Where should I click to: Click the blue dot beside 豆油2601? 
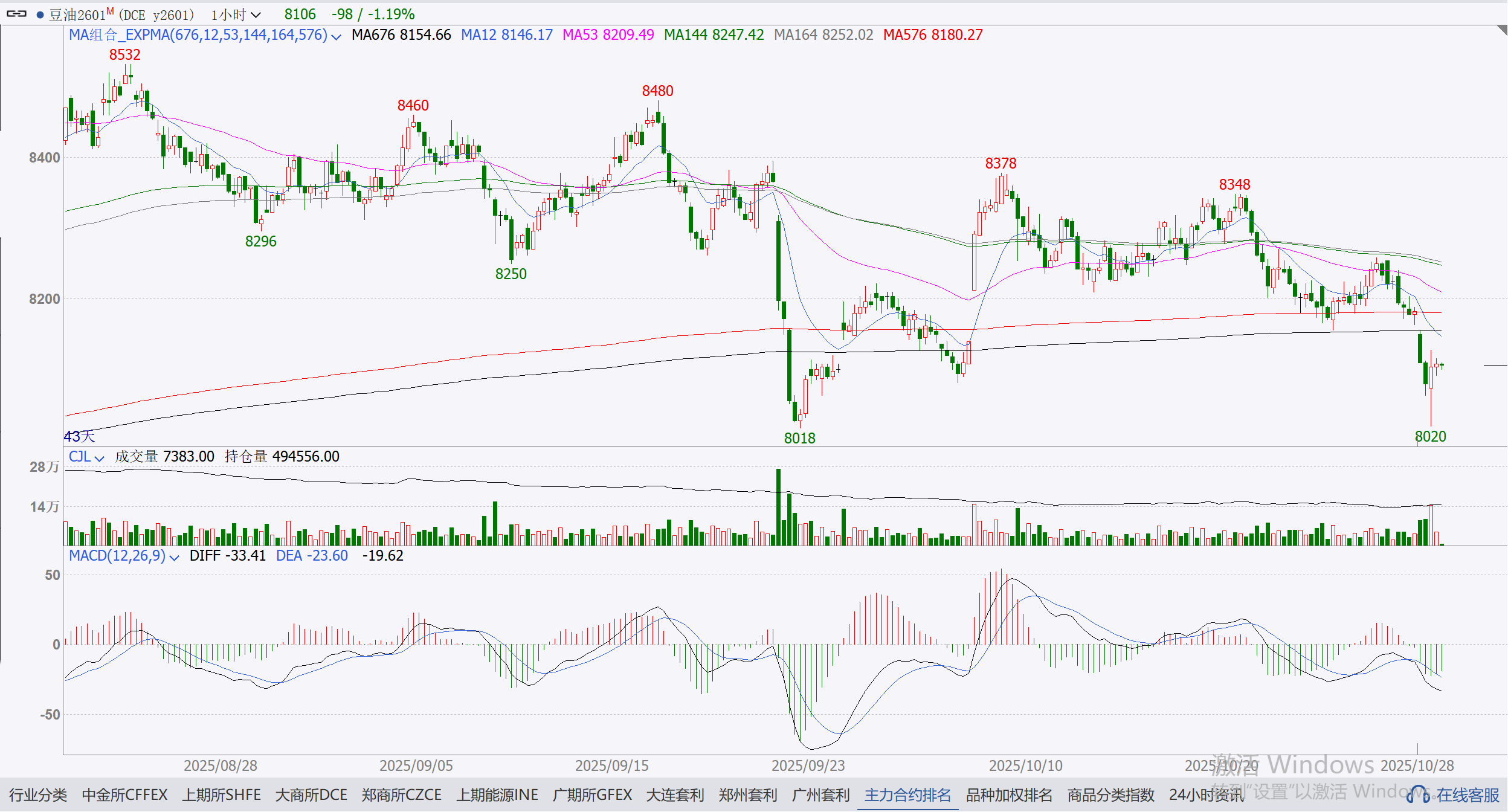coord(40,15)
